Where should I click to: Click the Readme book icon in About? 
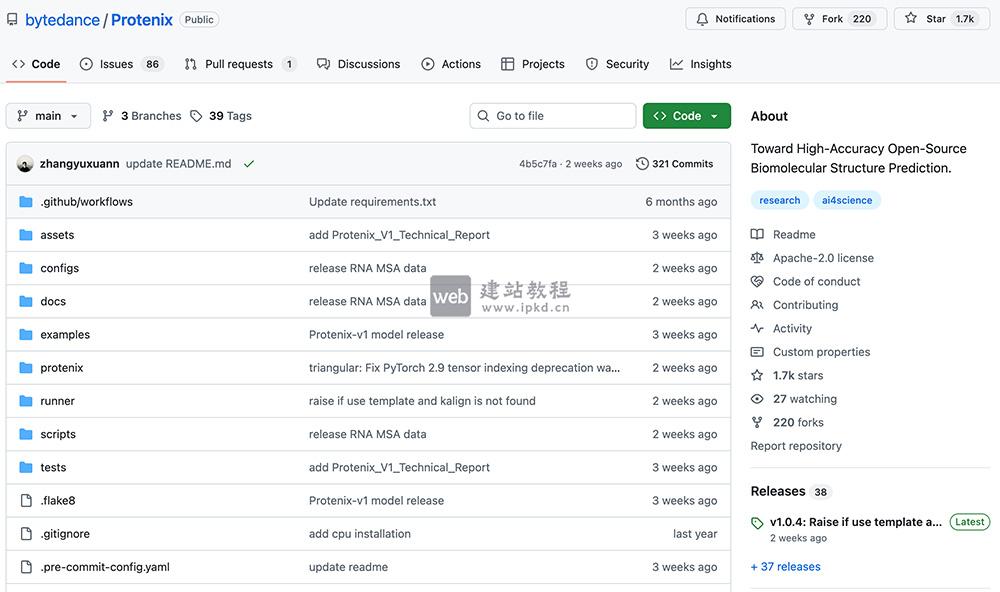[757, 234]
